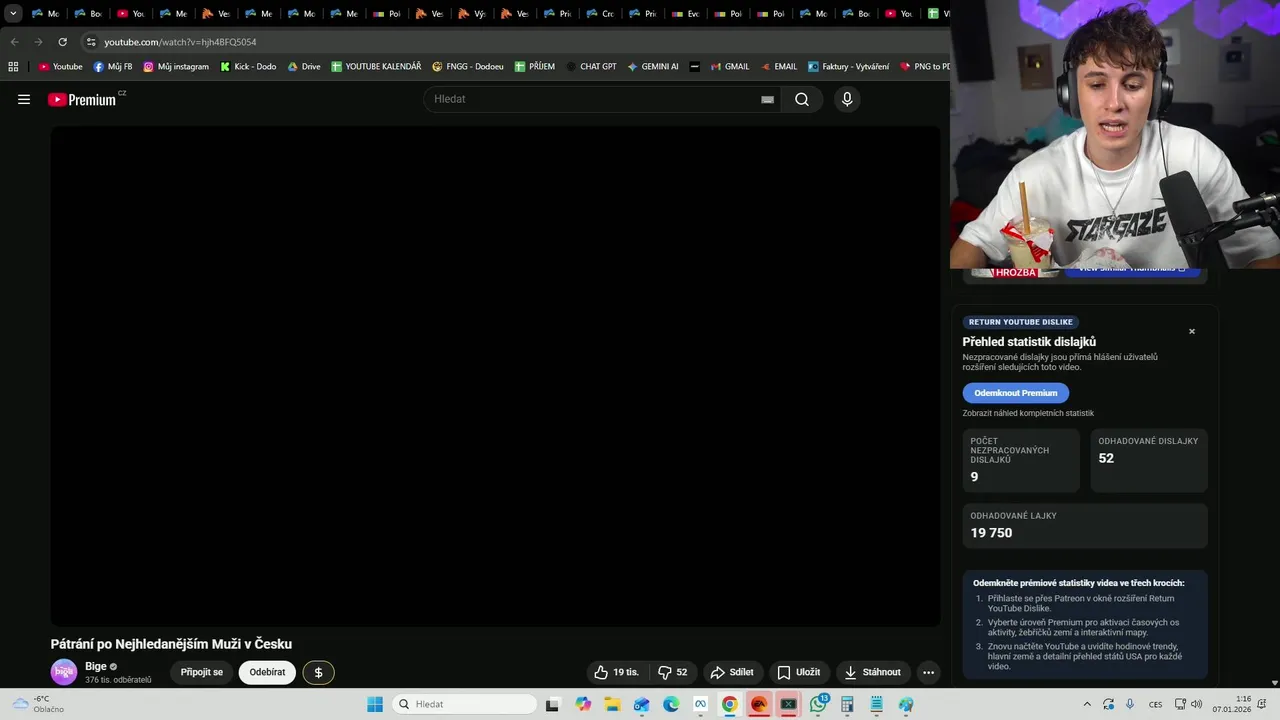Click the Odhadované lajky value 19 750
The width and height of the screenshot is (1280, 720).
click(x=991, y=533)
